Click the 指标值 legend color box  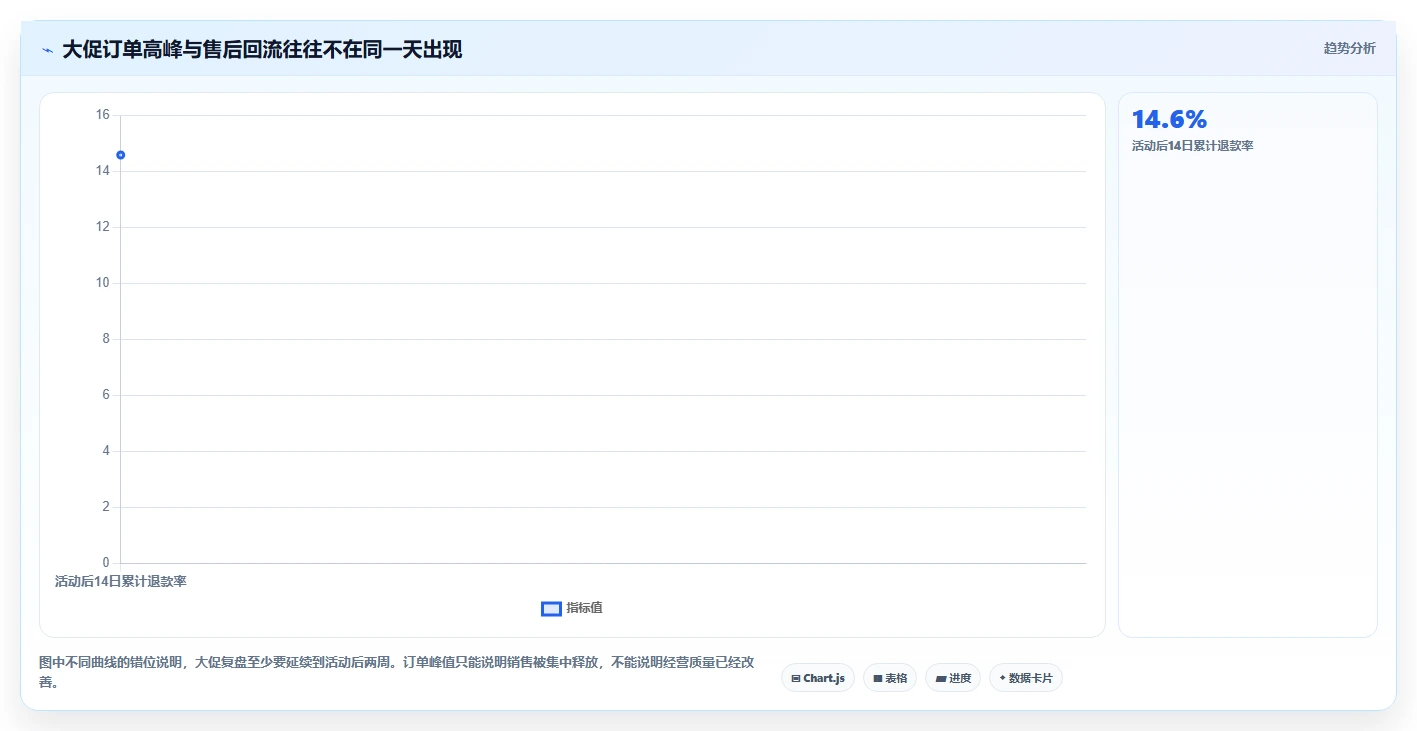tap(551, 608)
